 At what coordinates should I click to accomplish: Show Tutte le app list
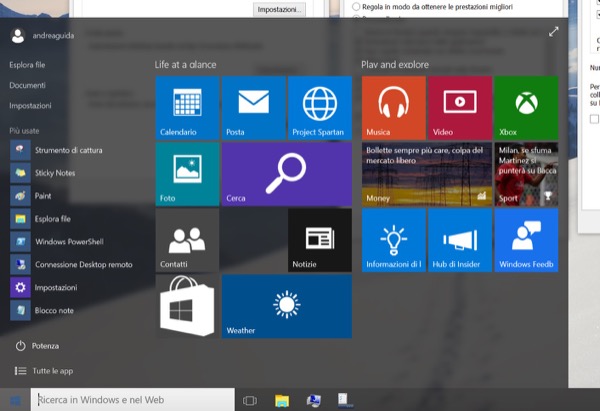click(x=44, y=371)
